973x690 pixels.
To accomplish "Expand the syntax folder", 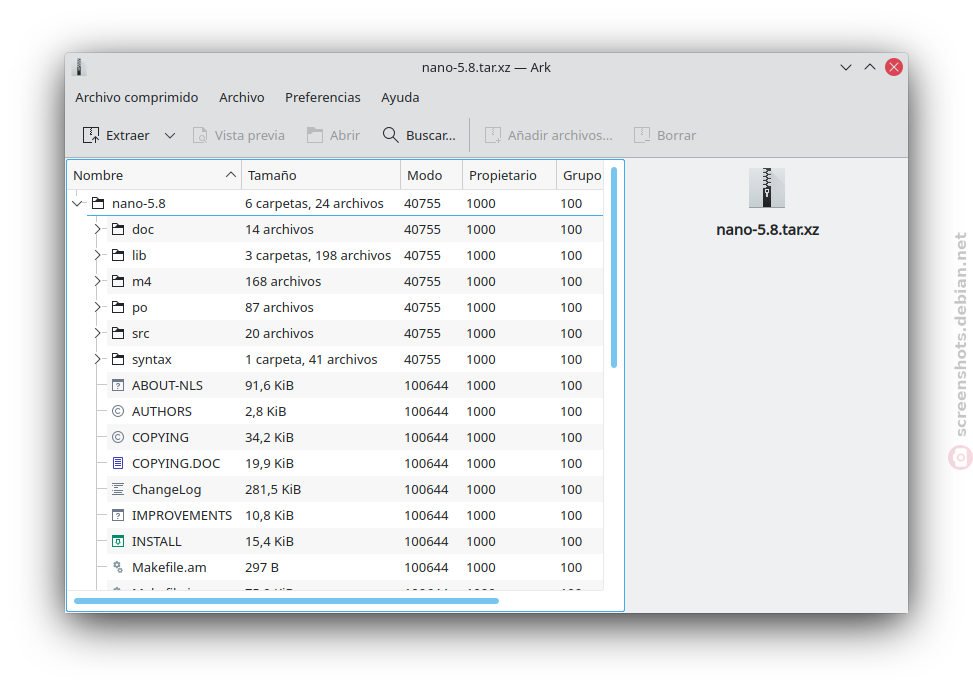I will point(97,360).
